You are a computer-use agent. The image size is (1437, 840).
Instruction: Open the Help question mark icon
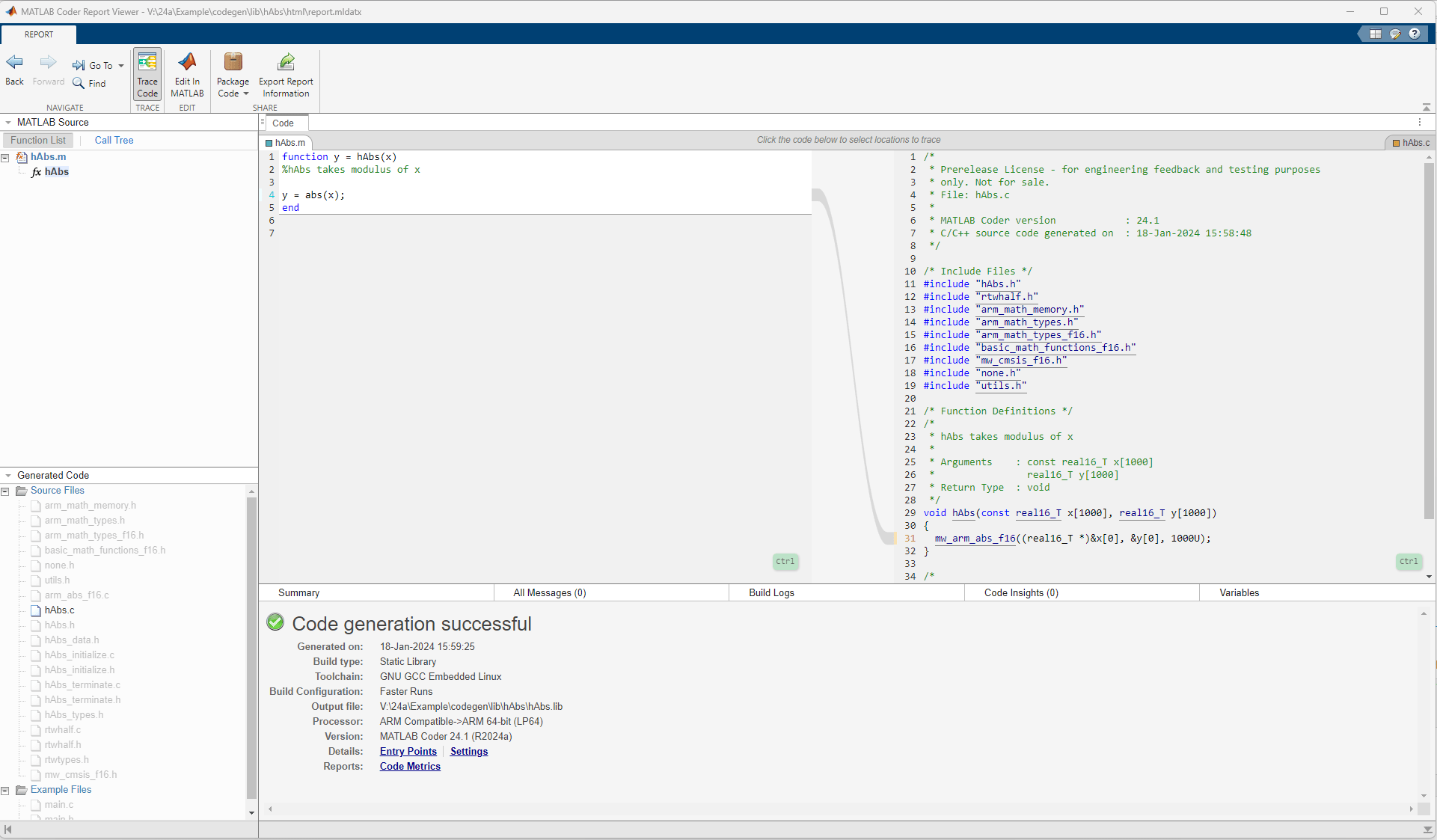[x=1415, y=34]
